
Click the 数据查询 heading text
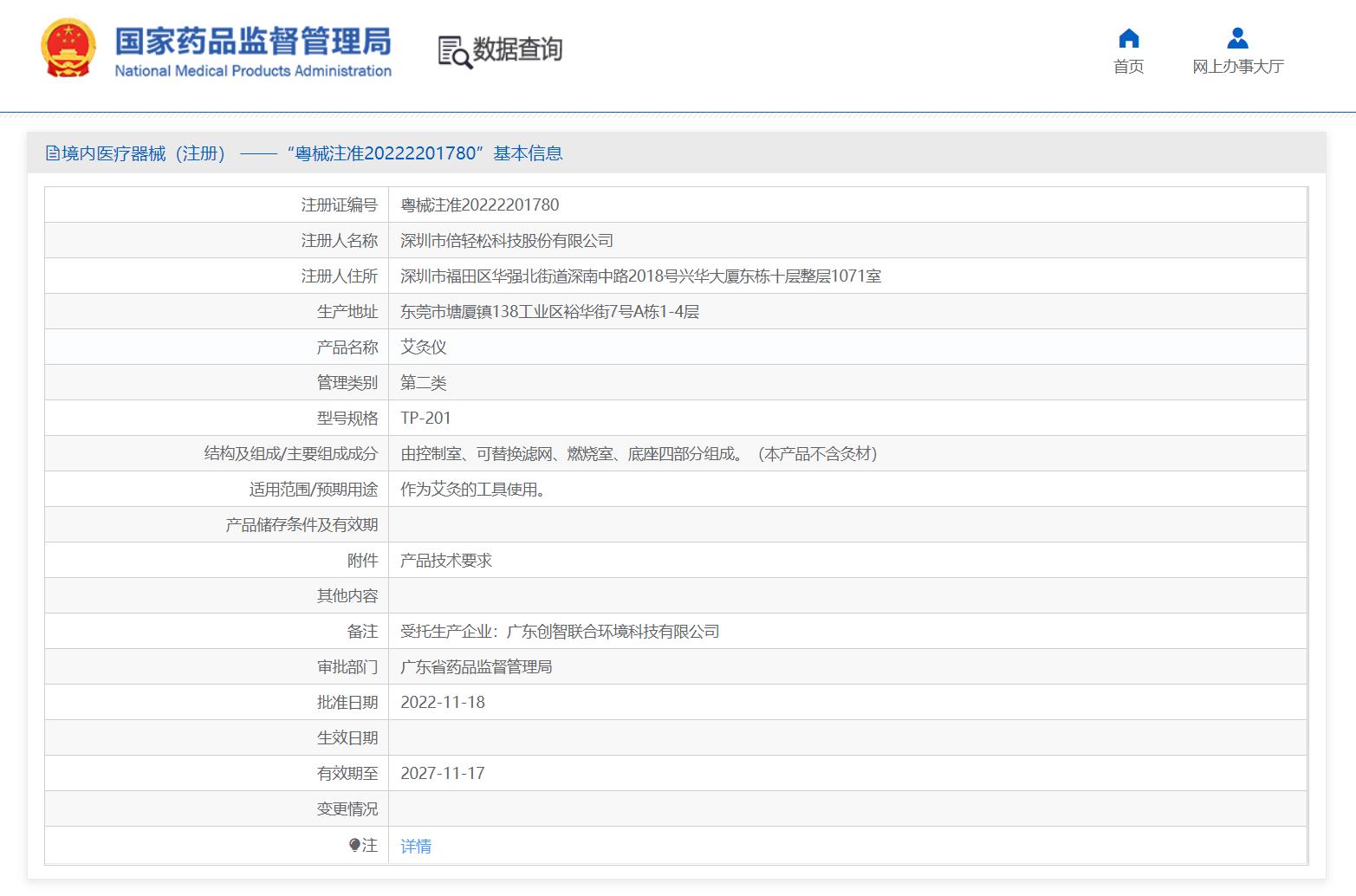[x=518, y=50]
